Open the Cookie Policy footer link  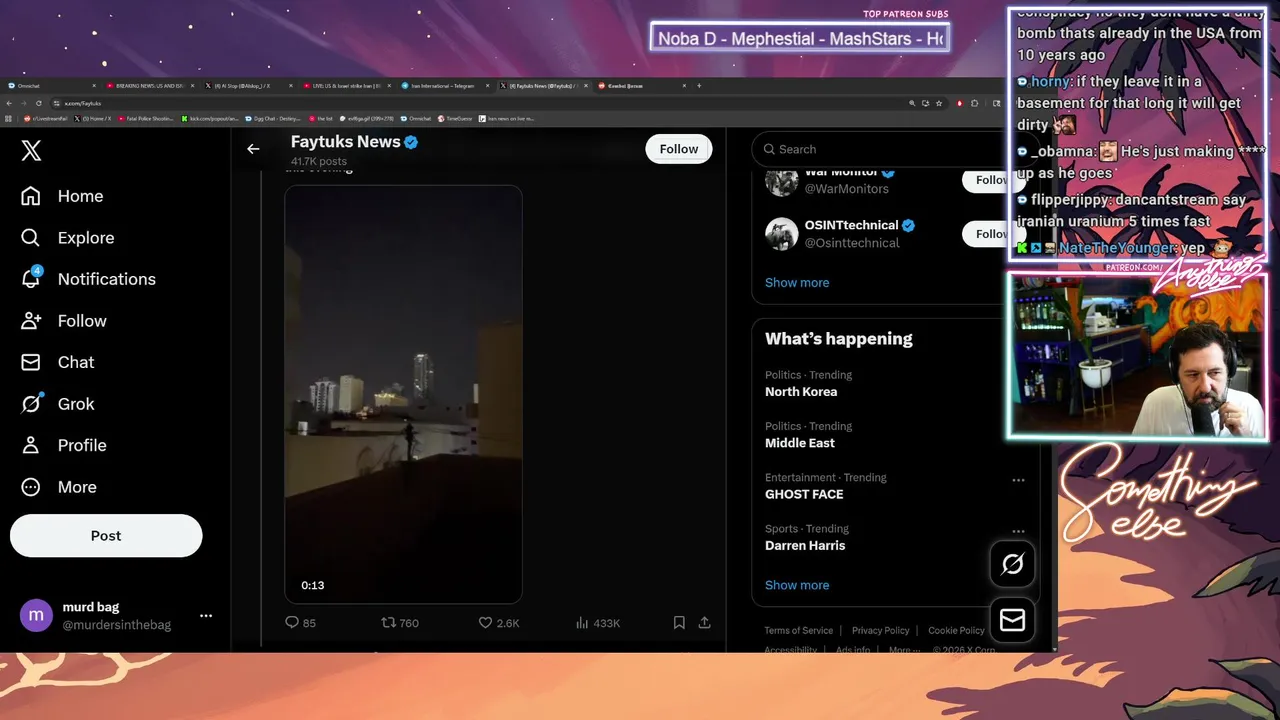pos(956,631)
